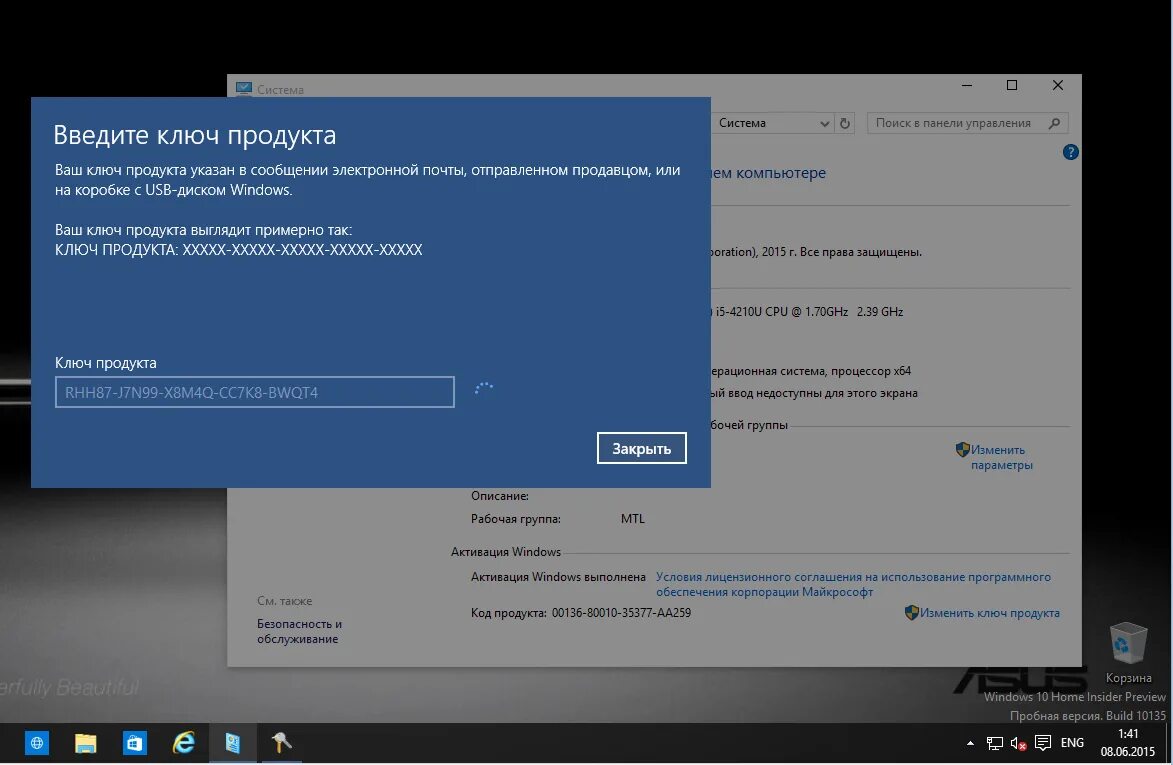
Task: Click the shield icon beside Изменить ключ продукта
Action: click(911, 612)
